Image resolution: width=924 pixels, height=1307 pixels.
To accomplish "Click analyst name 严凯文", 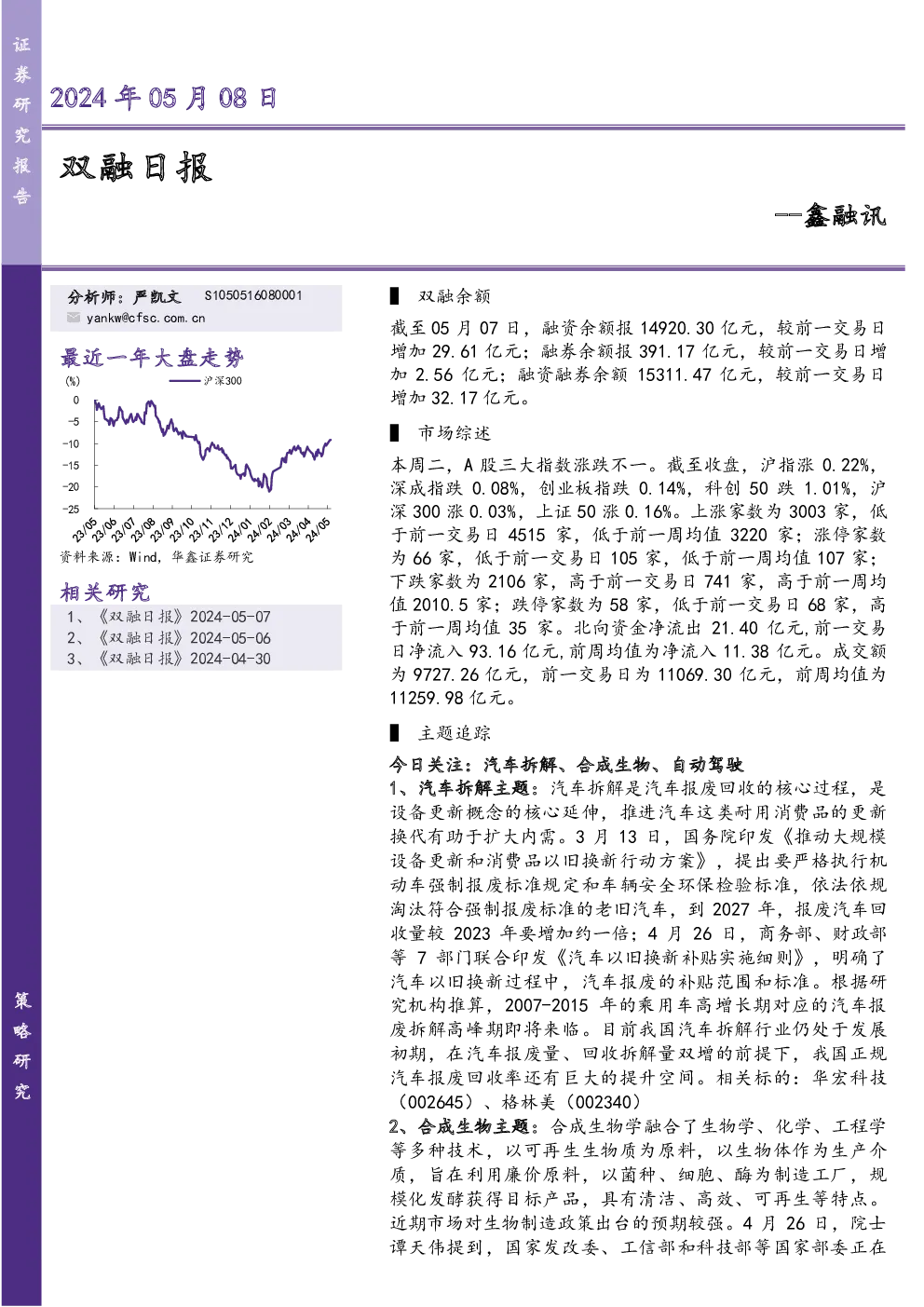I will coord(156,296).
